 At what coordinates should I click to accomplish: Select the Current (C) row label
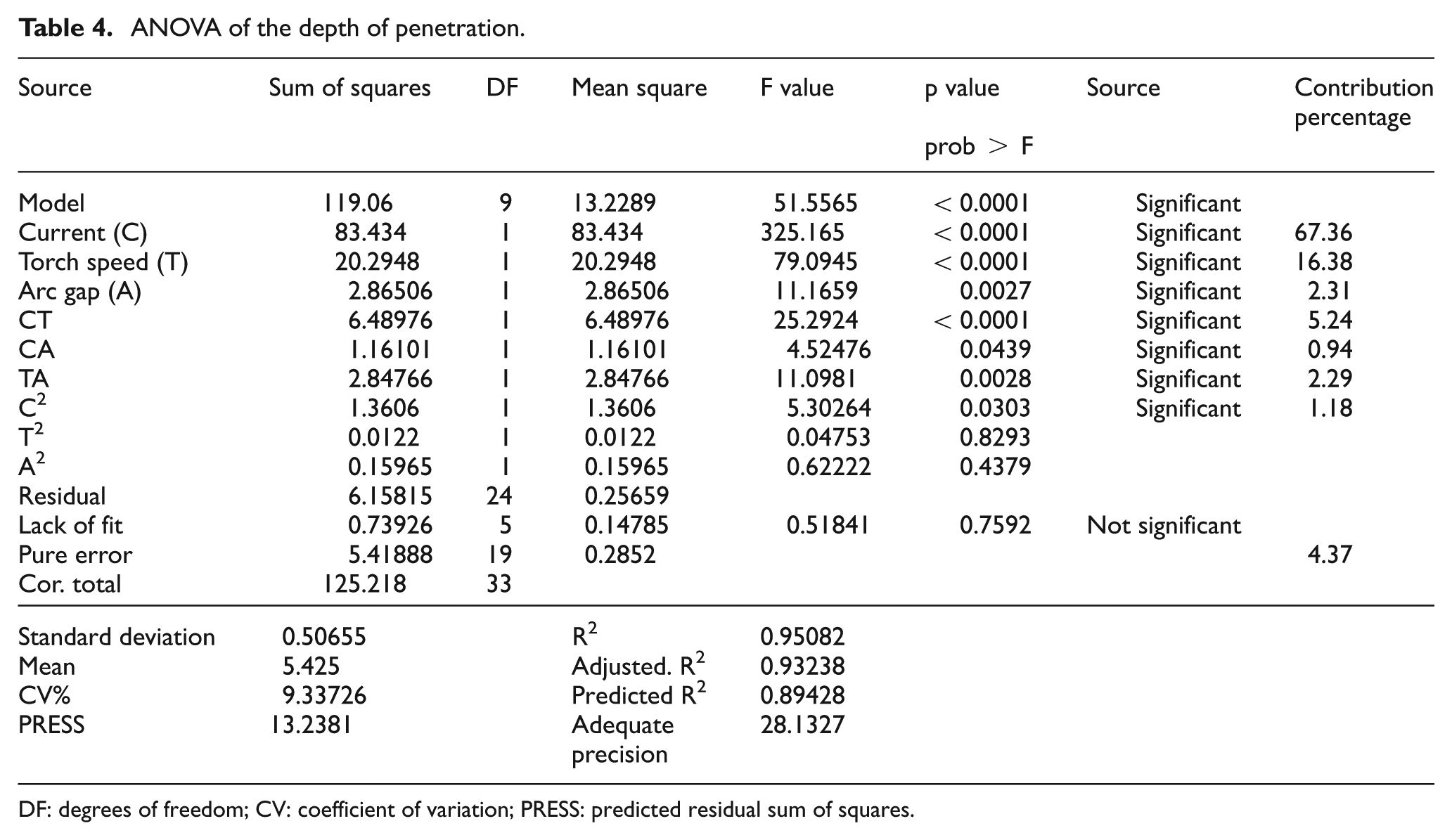83,233
